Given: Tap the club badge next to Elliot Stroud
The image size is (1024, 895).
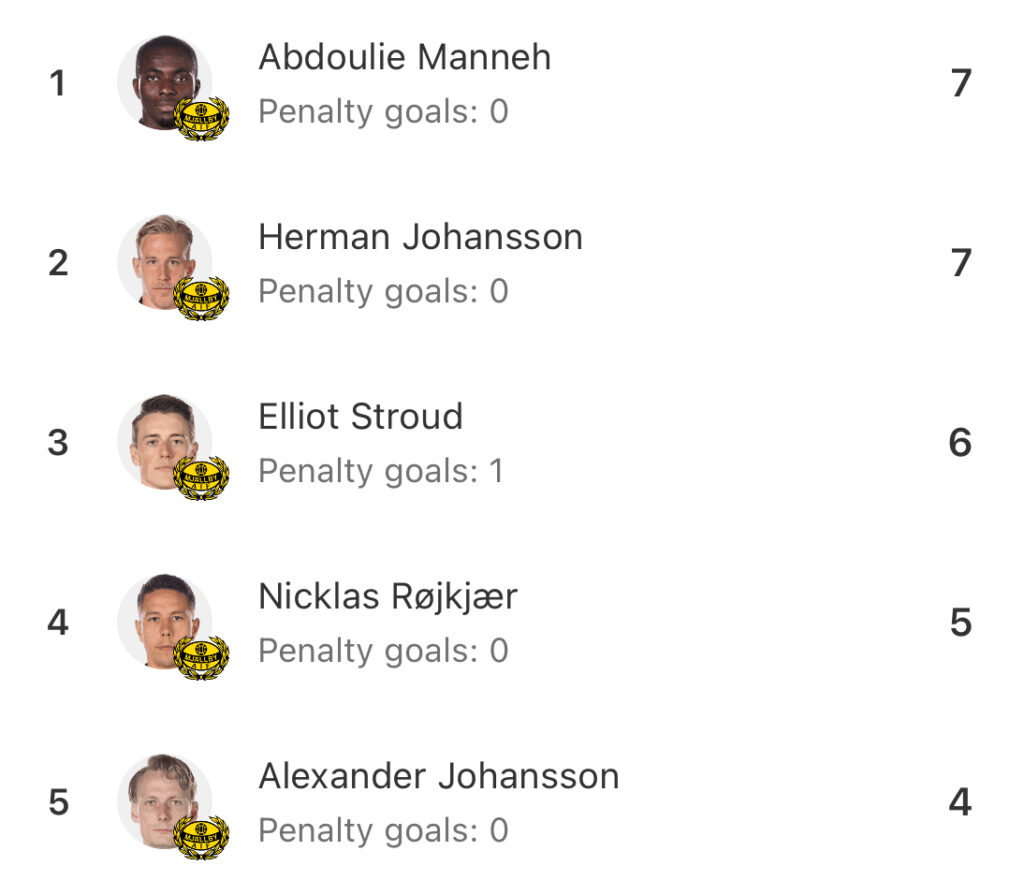Looking at the screenshot, I should (x=201, y=478).
